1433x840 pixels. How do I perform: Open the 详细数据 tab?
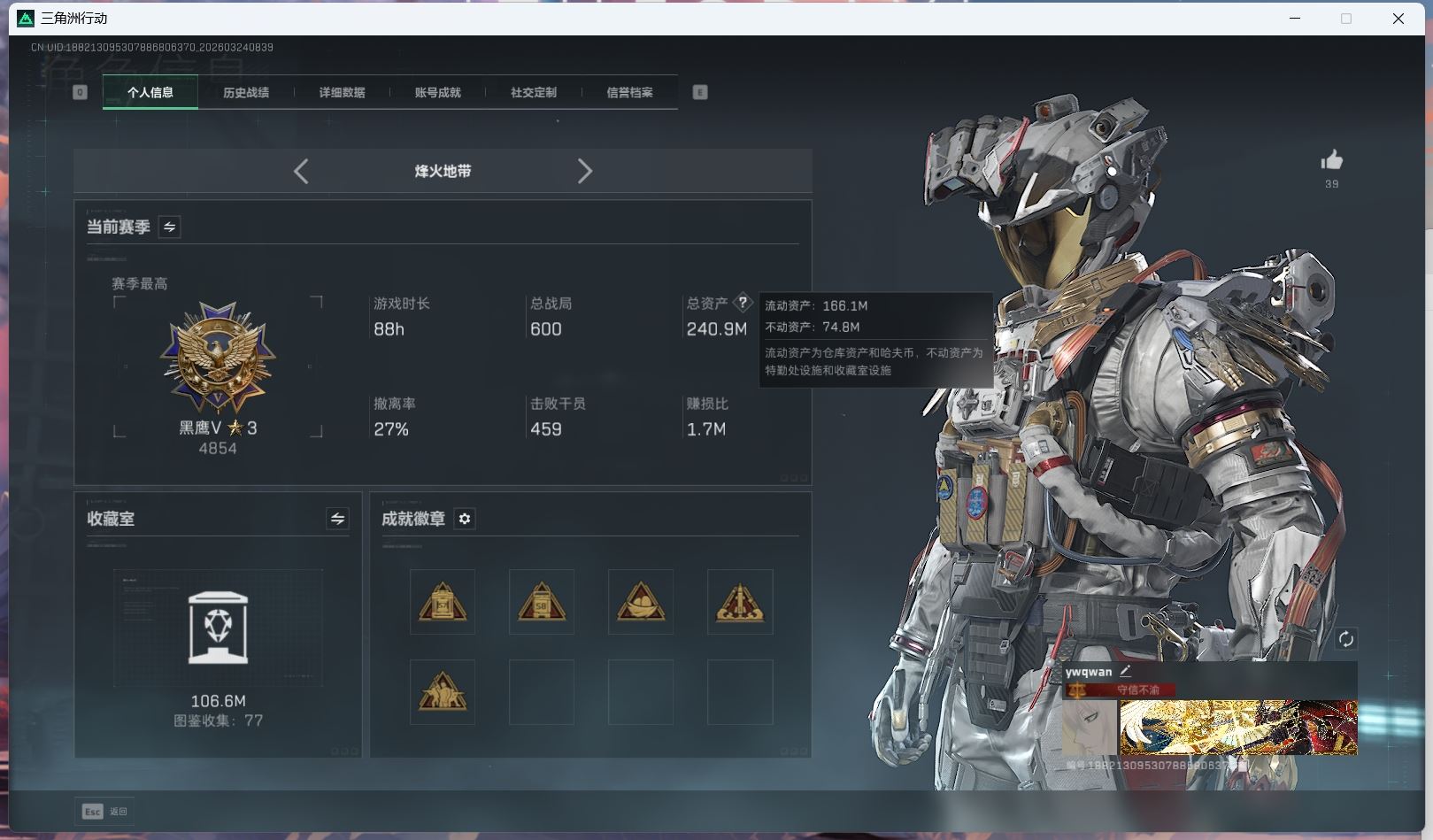click(x=342, y=92)
